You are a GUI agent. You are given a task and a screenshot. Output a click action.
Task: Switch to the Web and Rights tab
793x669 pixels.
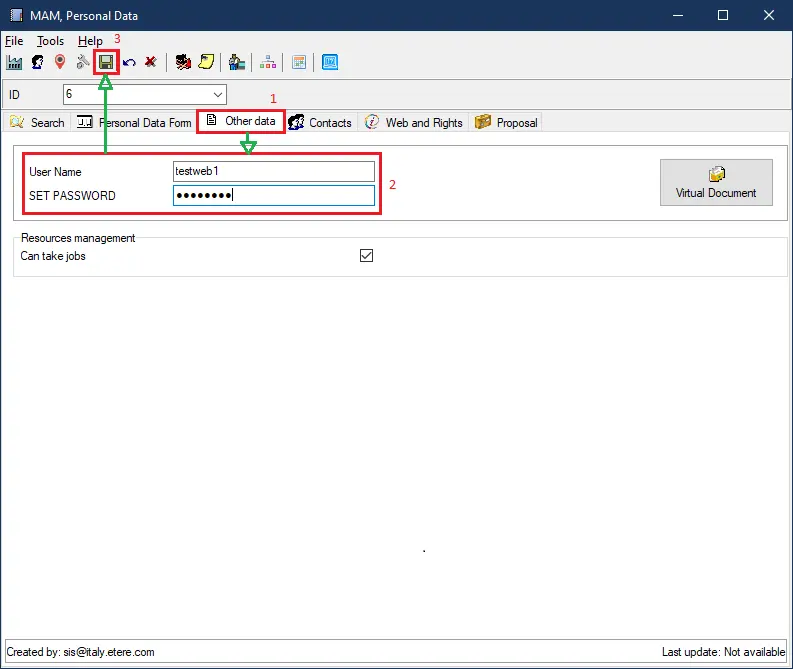pos(413,123)
